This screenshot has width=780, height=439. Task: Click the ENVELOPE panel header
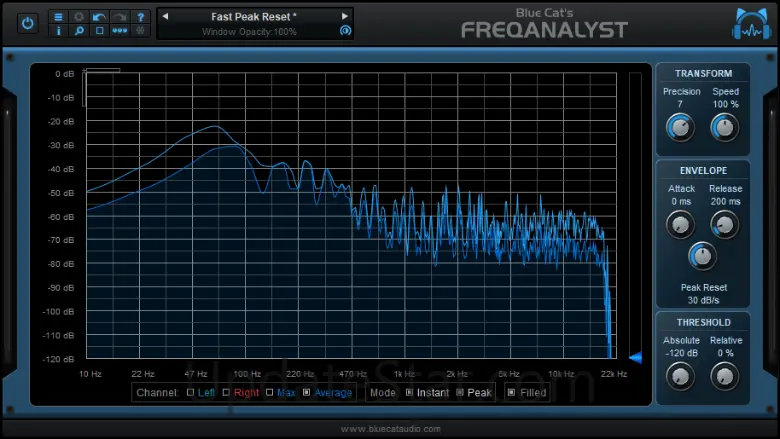(x=703, y=171)
